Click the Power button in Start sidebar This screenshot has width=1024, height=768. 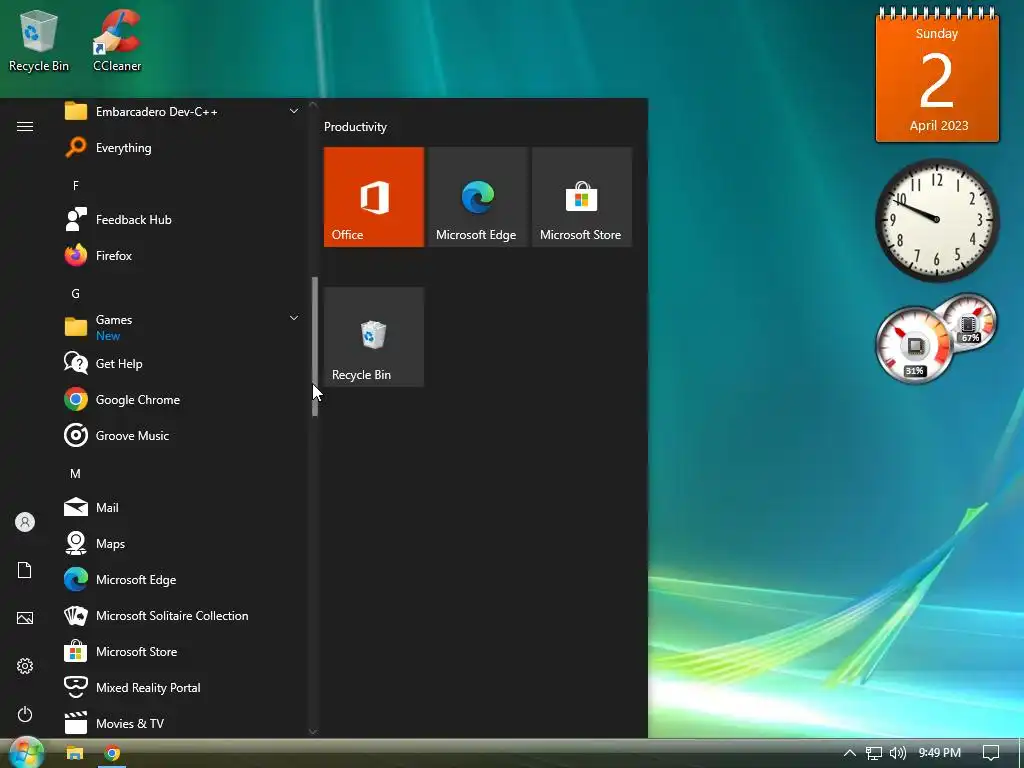[25, 714]
